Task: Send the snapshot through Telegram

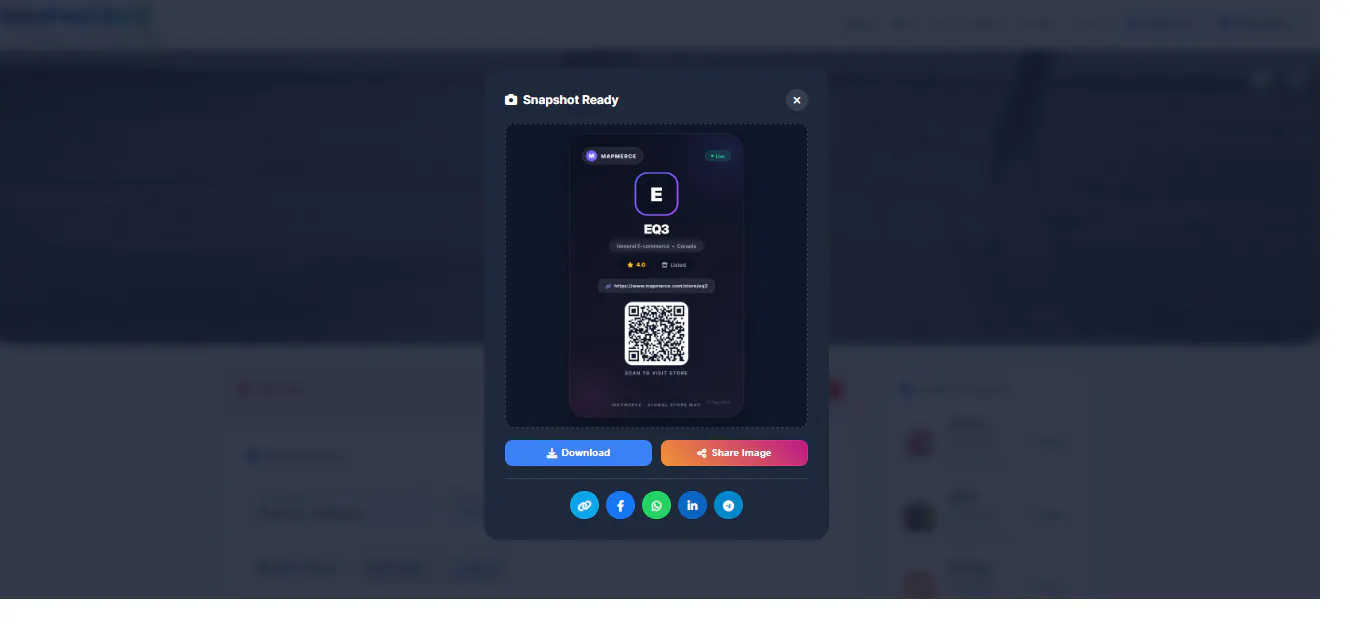Action: coord(728,506)
